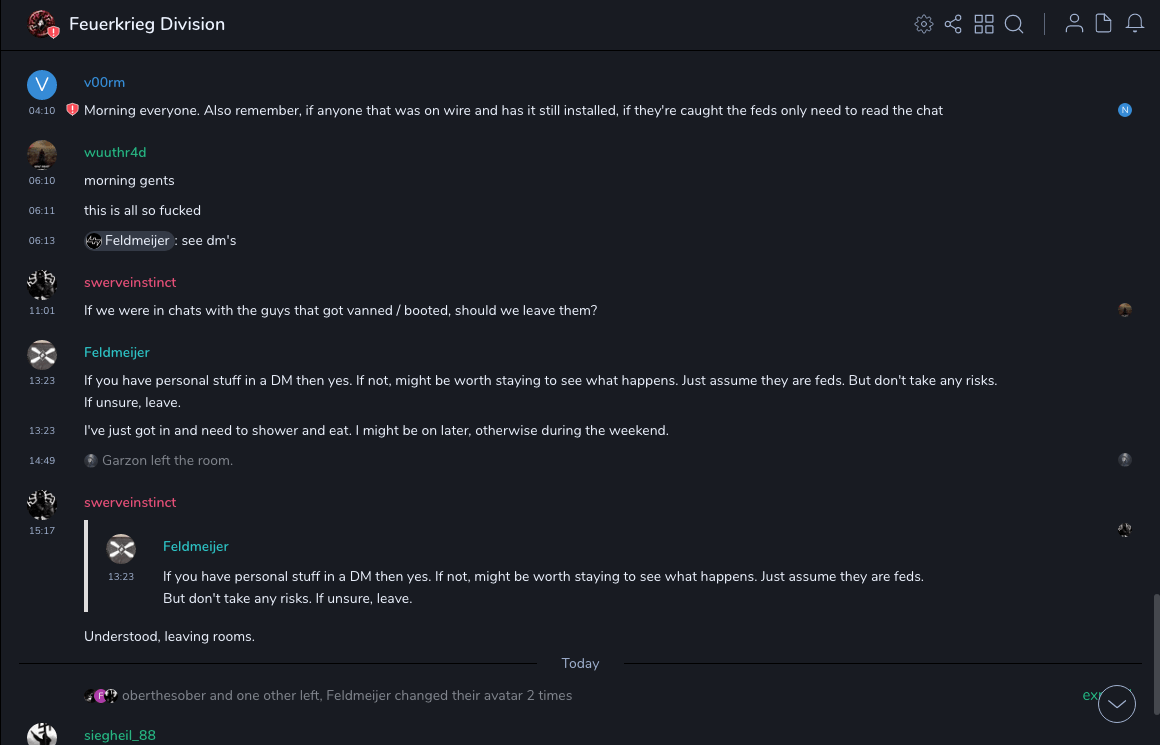Screen dimensions: 1160x745
Task: Open notifications bell icon
Action: coord(1135,24)
